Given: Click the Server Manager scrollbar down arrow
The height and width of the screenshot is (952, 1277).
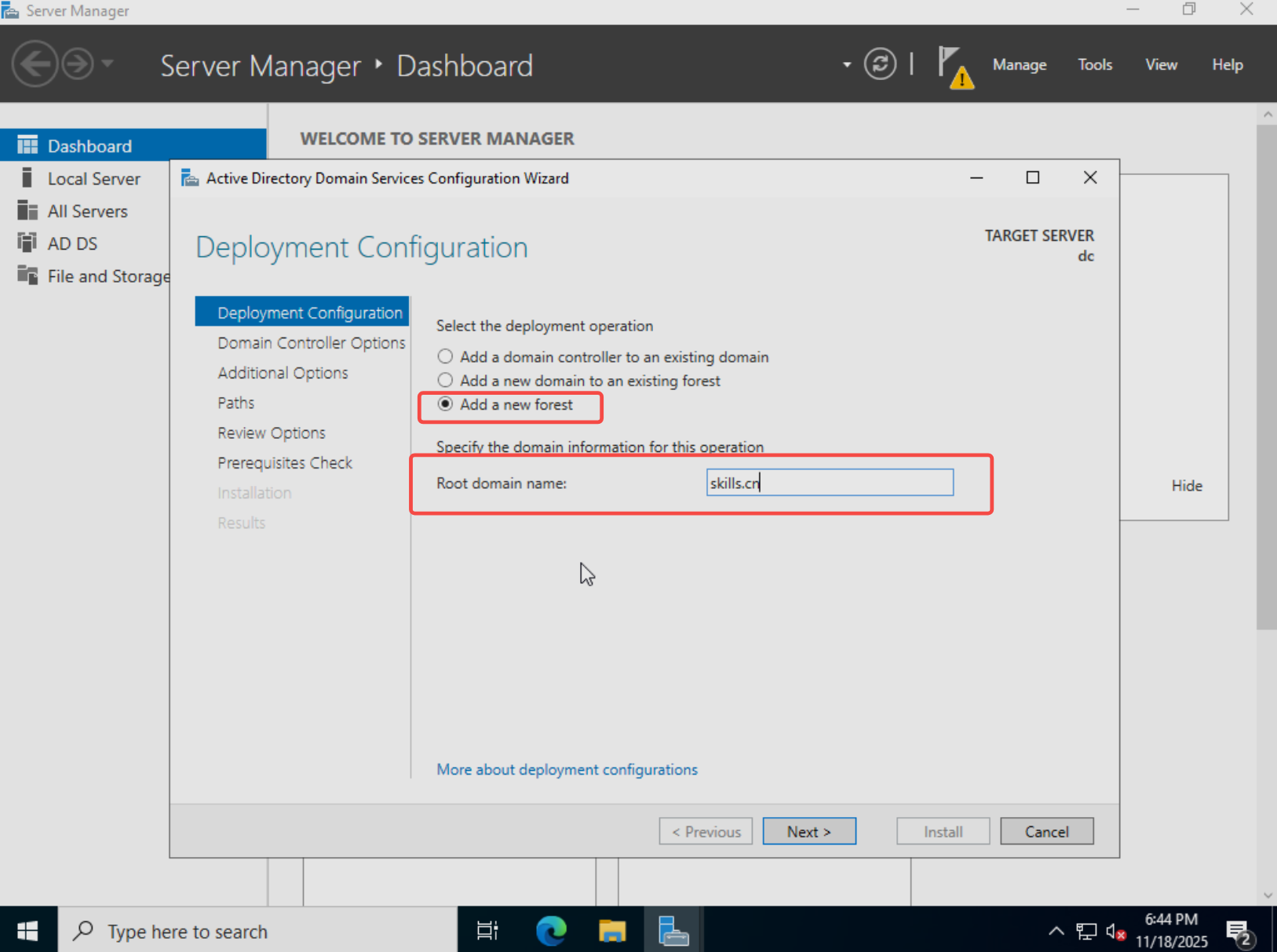Looking at the screenshot, I should click(1268, 895).
